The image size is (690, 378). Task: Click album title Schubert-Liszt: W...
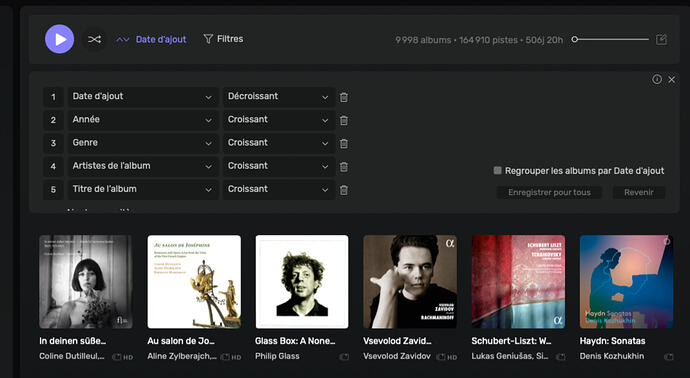[511, 341]
